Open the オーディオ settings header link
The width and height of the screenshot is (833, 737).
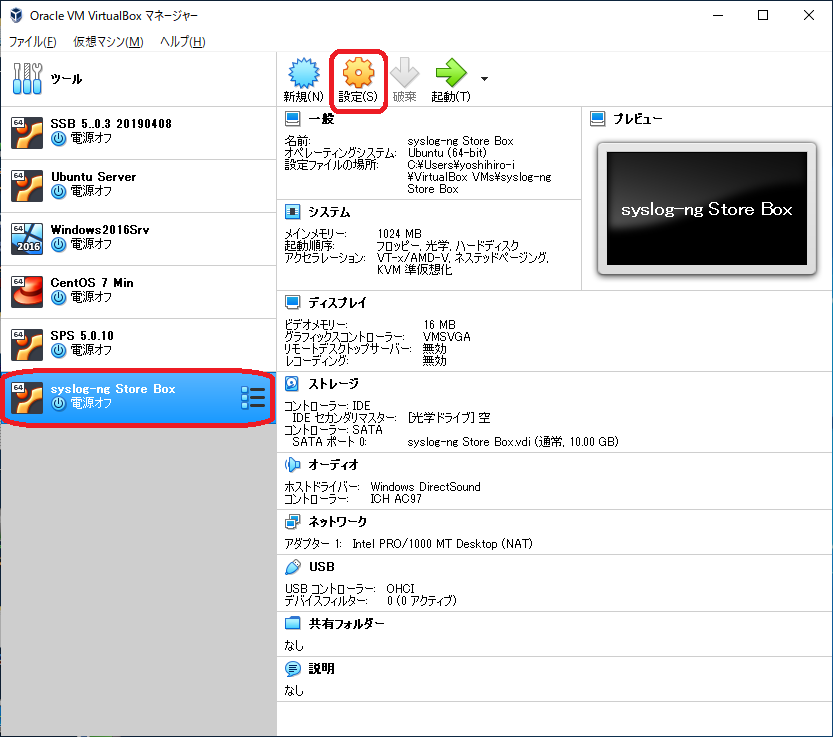point(334,464)
